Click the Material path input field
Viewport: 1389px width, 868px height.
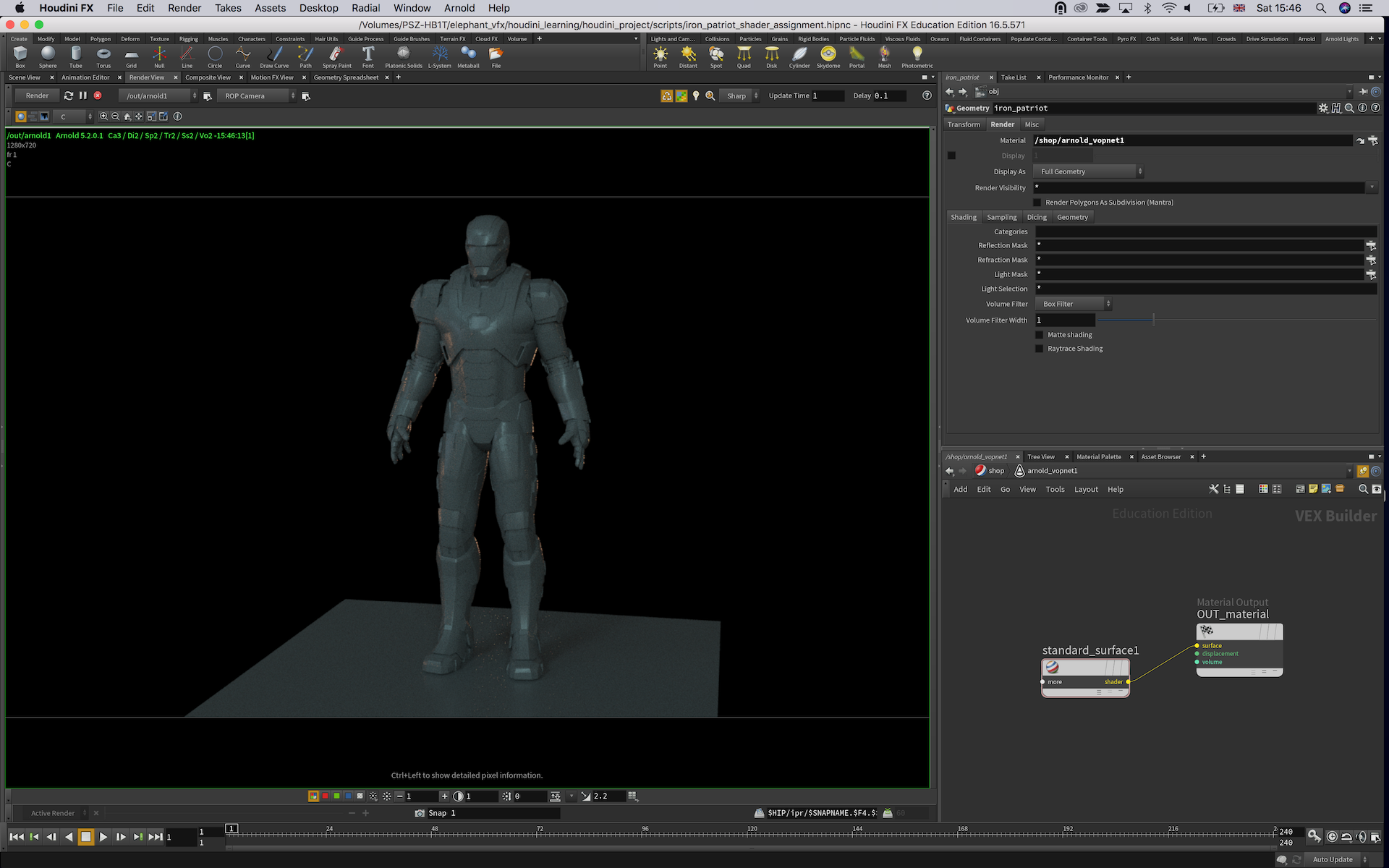click(1192, 140)
